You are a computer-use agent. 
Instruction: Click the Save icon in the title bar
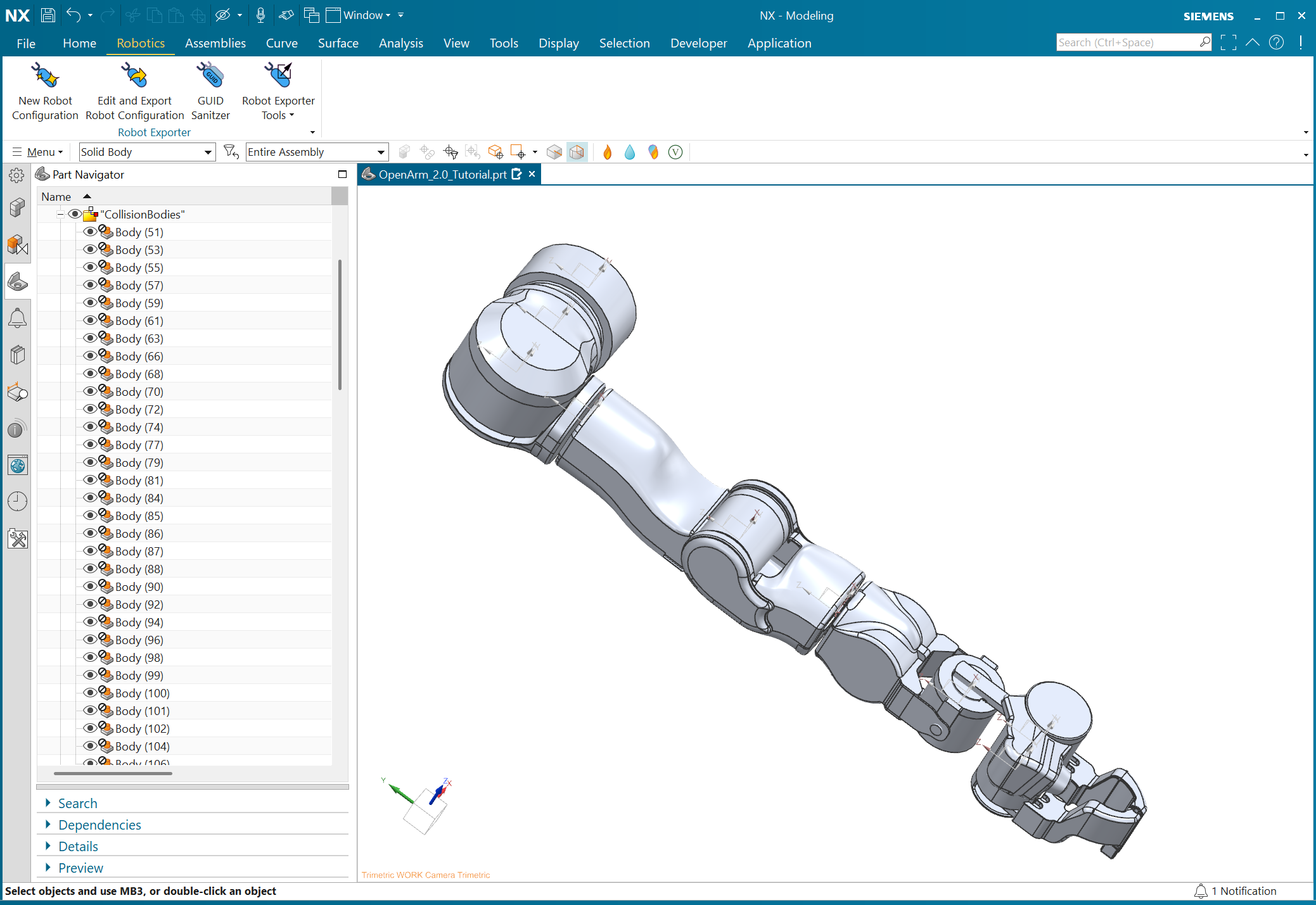[48, 15]
